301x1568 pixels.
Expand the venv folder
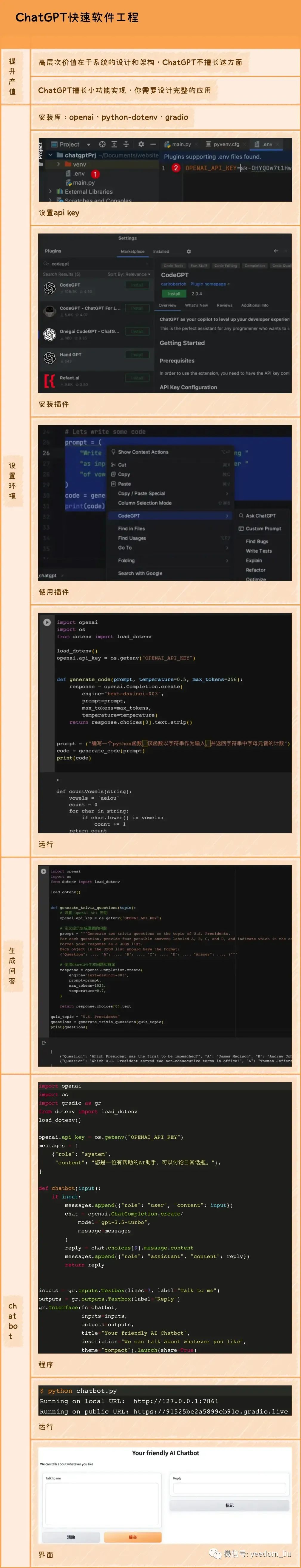(x=58, y=164)
